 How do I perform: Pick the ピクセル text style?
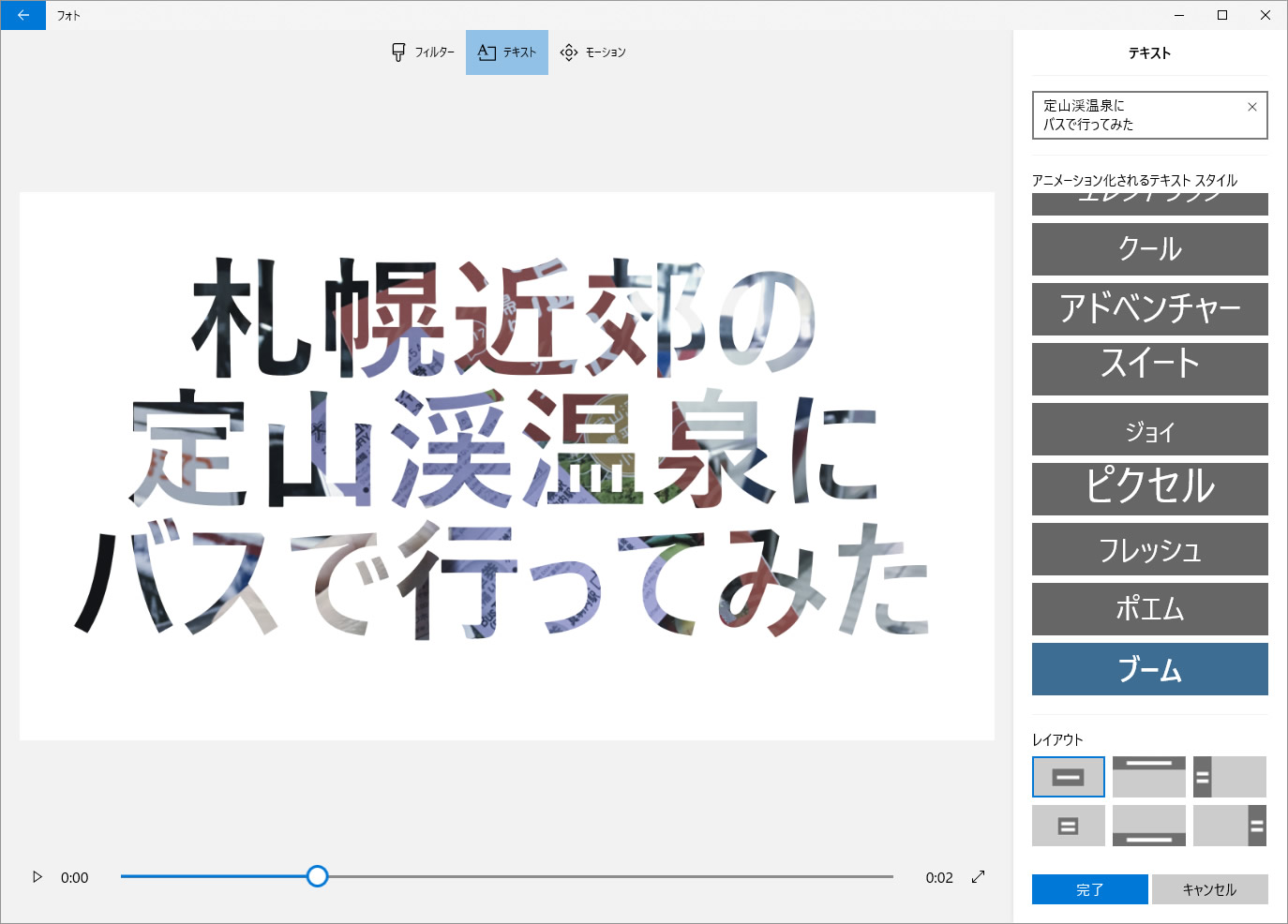(x=1149, y=489)
